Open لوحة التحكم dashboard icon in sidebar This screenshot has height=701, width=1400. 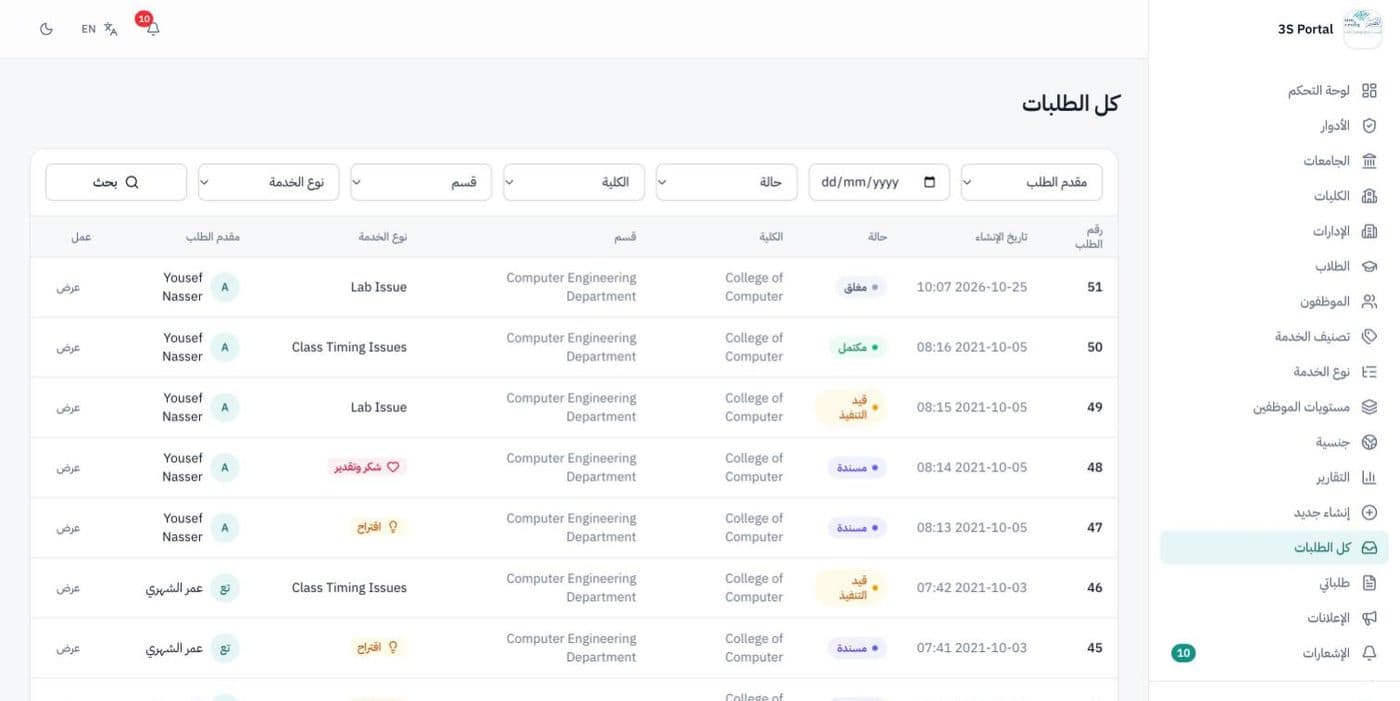tap(1369, 91)
